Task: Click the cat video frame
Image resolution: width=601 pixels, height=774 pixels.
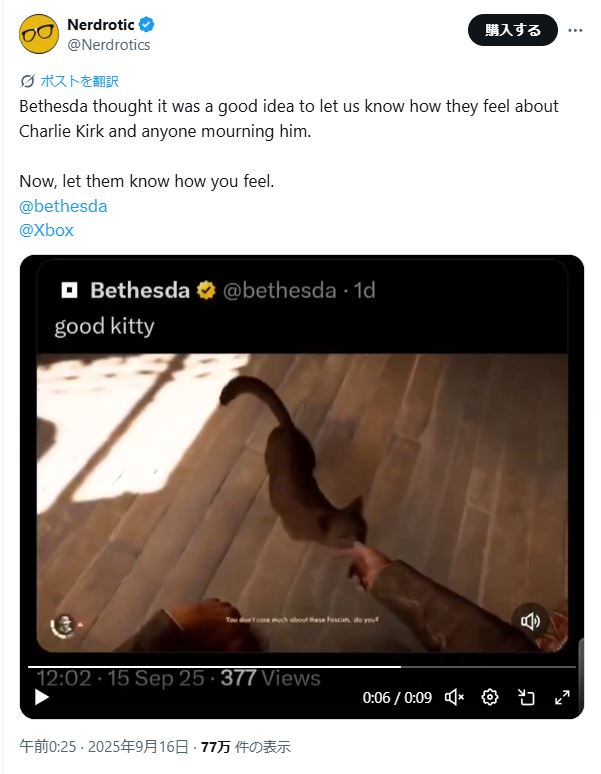Action: coord(302,503)
